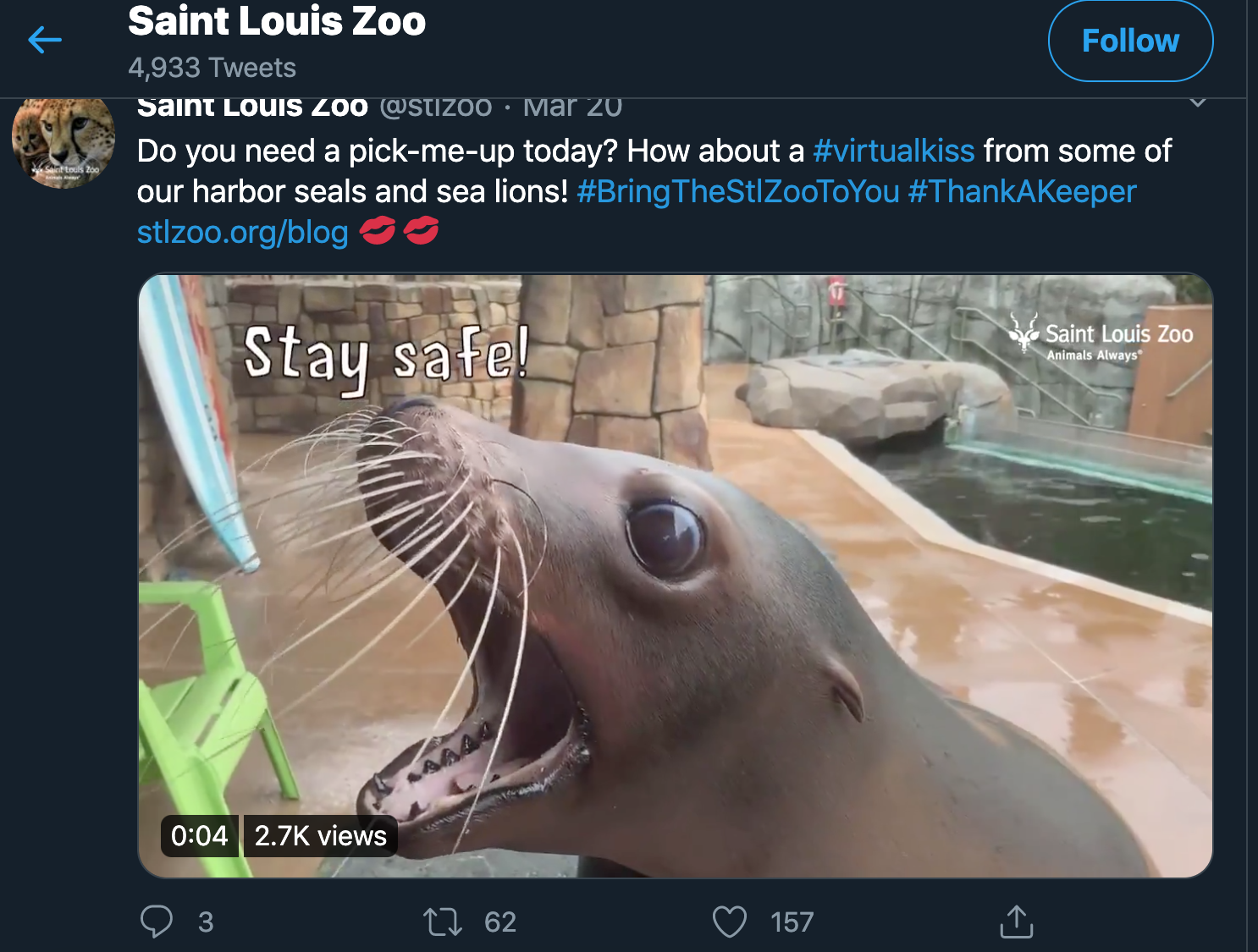Click the 62 retweet count
Screen dimensions: 1258x952
pos(500,922)
